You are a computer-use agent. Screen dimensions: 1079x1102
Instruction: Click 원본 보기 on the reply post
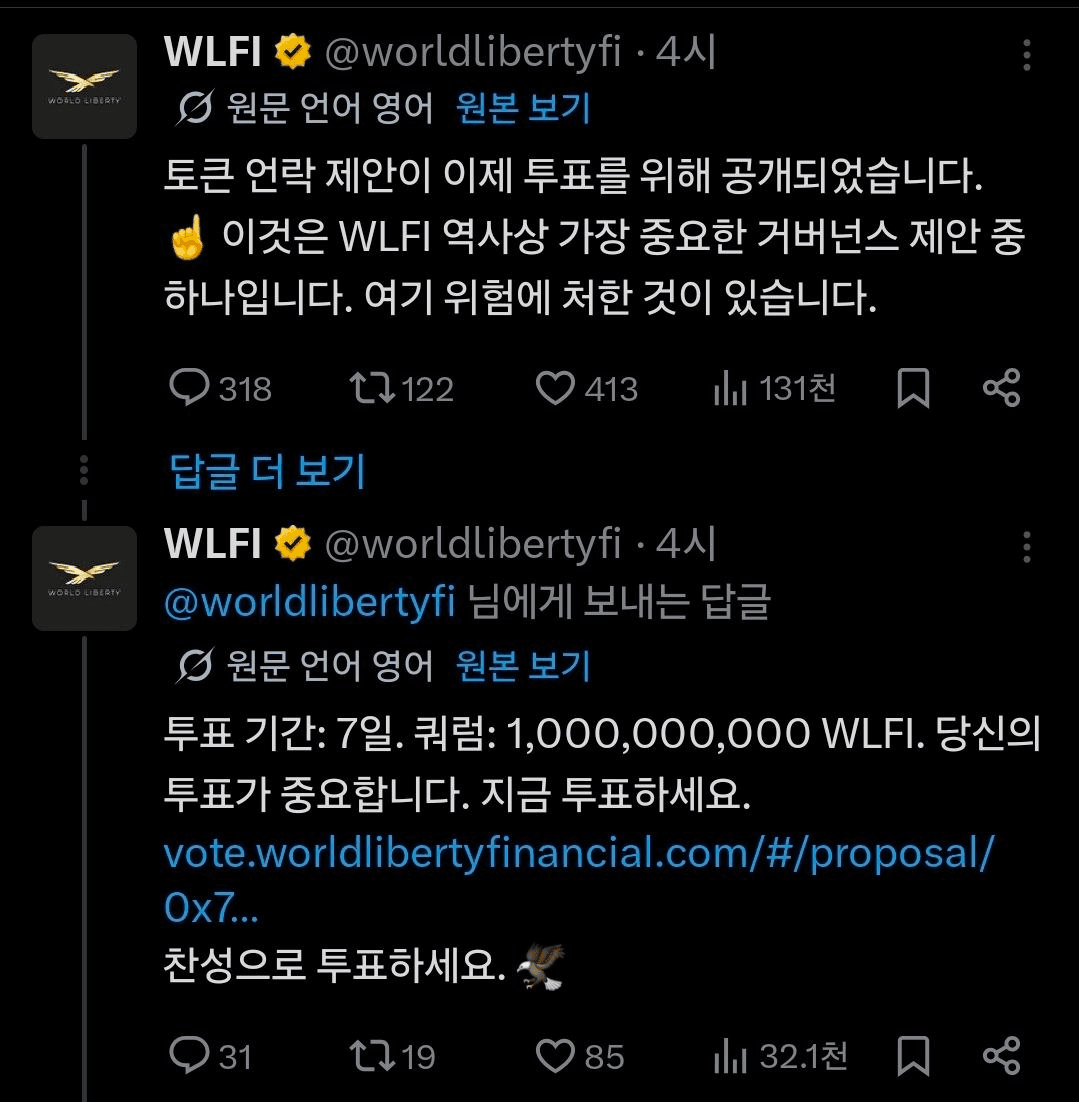(x=522, y=665)
